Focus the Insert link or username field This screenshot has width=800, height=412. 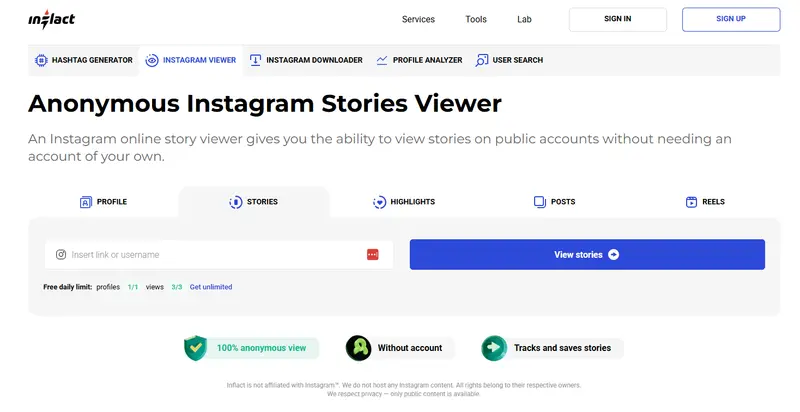pyautogui.click(x=210, y=255)
